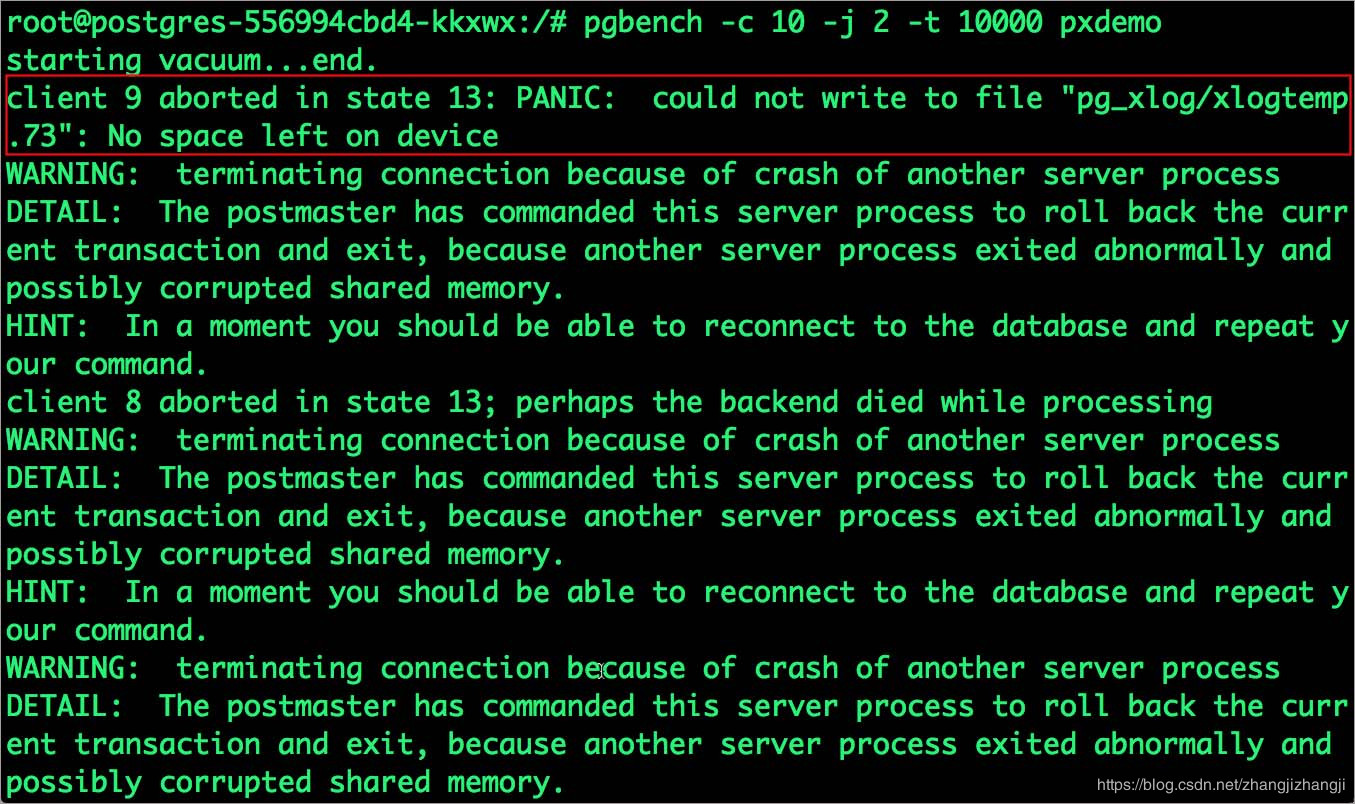The height and width of the screenshot is (804, 1355).
Task: Click the pgbench command text
Action: pyautogui.click(x=877, y=22)
